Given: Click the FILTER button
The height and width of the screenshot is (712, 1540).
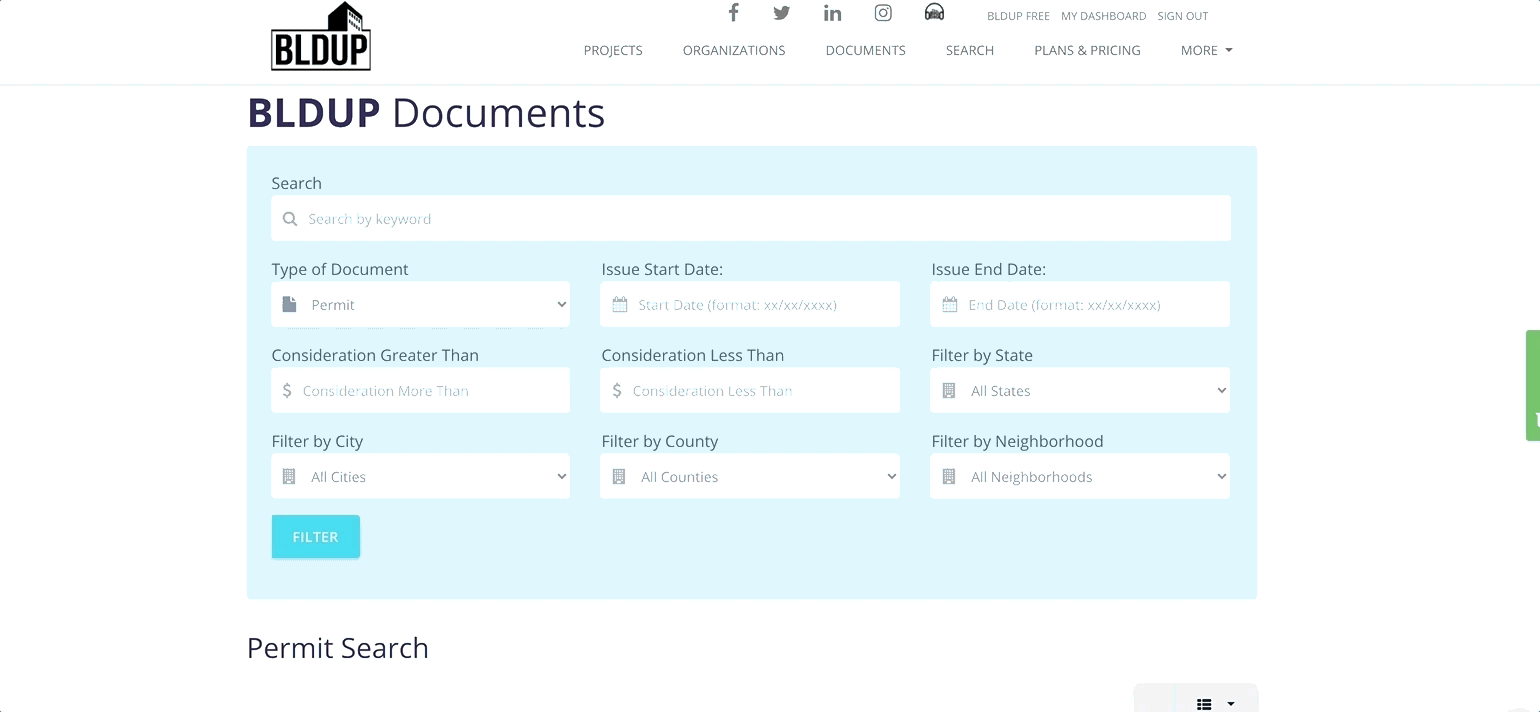Looking at the screenshot, I should tap(316, 537).
